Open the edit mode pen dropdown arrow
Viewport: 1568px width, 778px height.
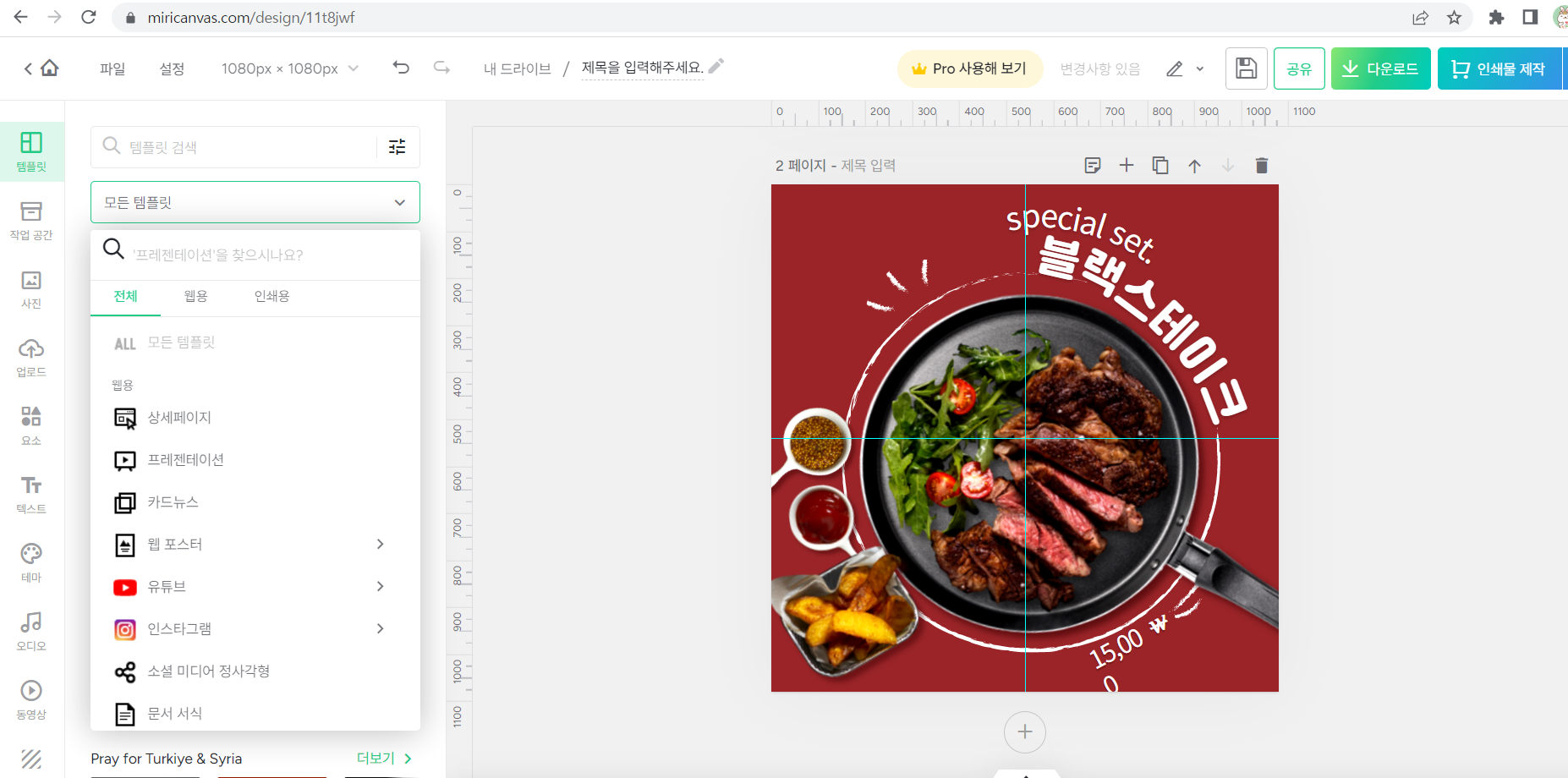pyautogui.click(x=1199, y=69)
